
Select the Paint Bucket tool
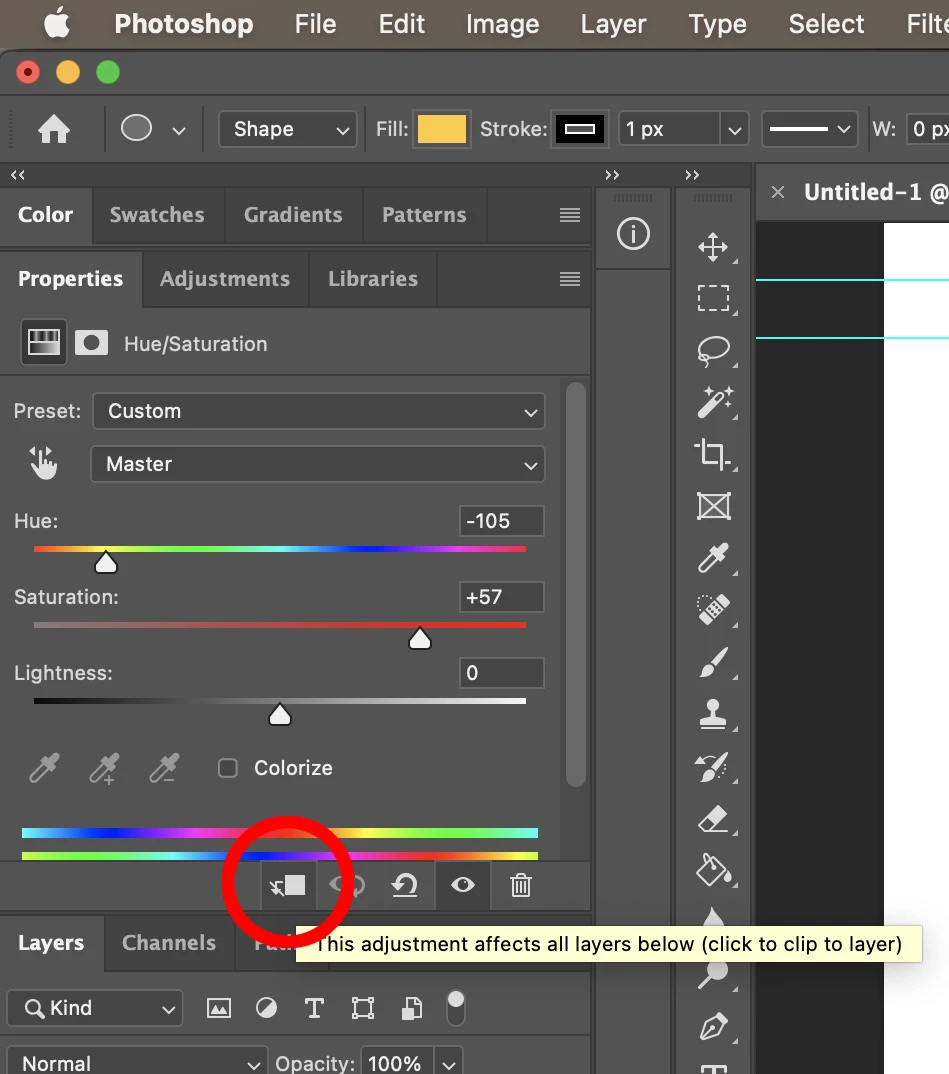pos(713,870)
